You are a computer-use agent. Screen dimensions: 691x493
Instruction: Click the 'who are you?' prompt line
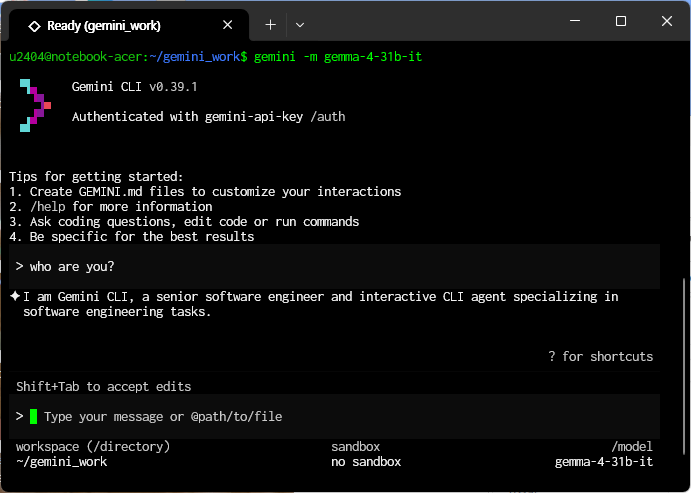click(x=334, y=267)
